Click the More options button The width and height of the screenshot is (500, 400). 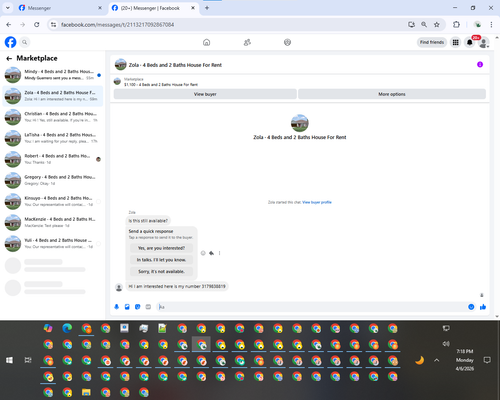coord(392,94)
